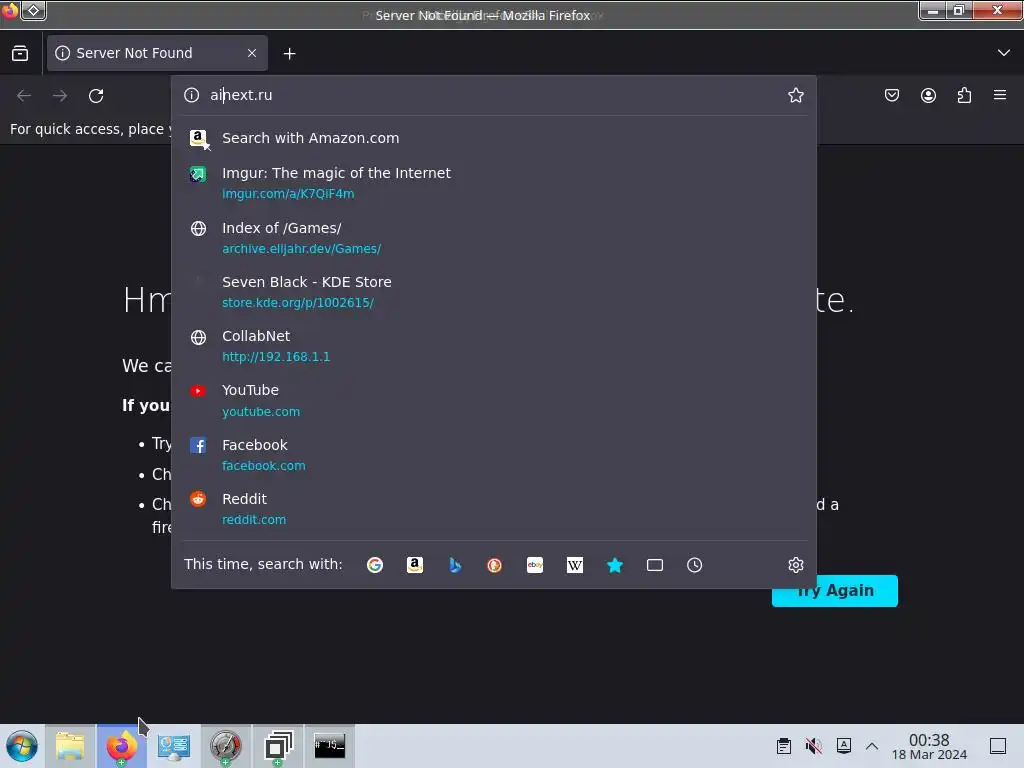The image size is (1024, 768).
Task: Search in history with clock shortcut
Action: pyautogui.click(x=694, y=565)
